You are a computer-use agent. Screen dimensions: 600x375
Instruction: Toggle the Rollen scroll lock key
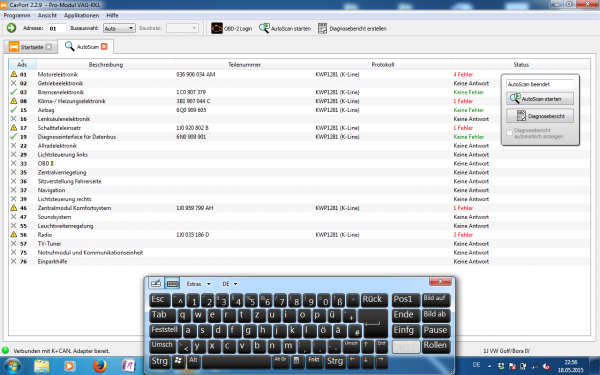click(436, 346)
